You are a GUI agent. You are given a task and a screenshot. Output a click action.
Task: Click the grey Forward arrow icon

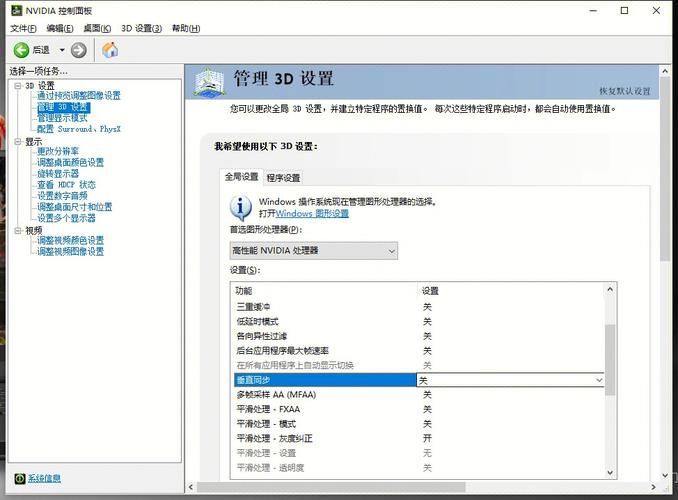(x=78, y=50)
